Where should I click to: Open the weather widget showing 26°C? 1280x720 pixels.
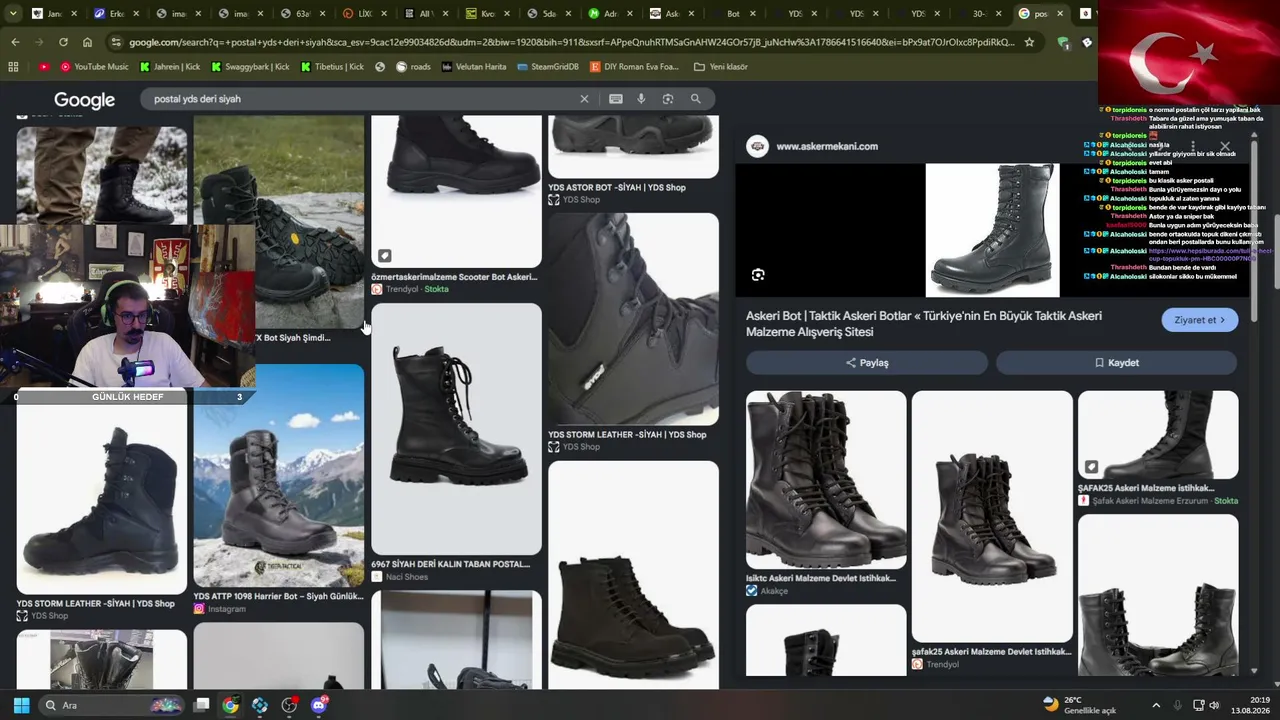click(1079, 705)
